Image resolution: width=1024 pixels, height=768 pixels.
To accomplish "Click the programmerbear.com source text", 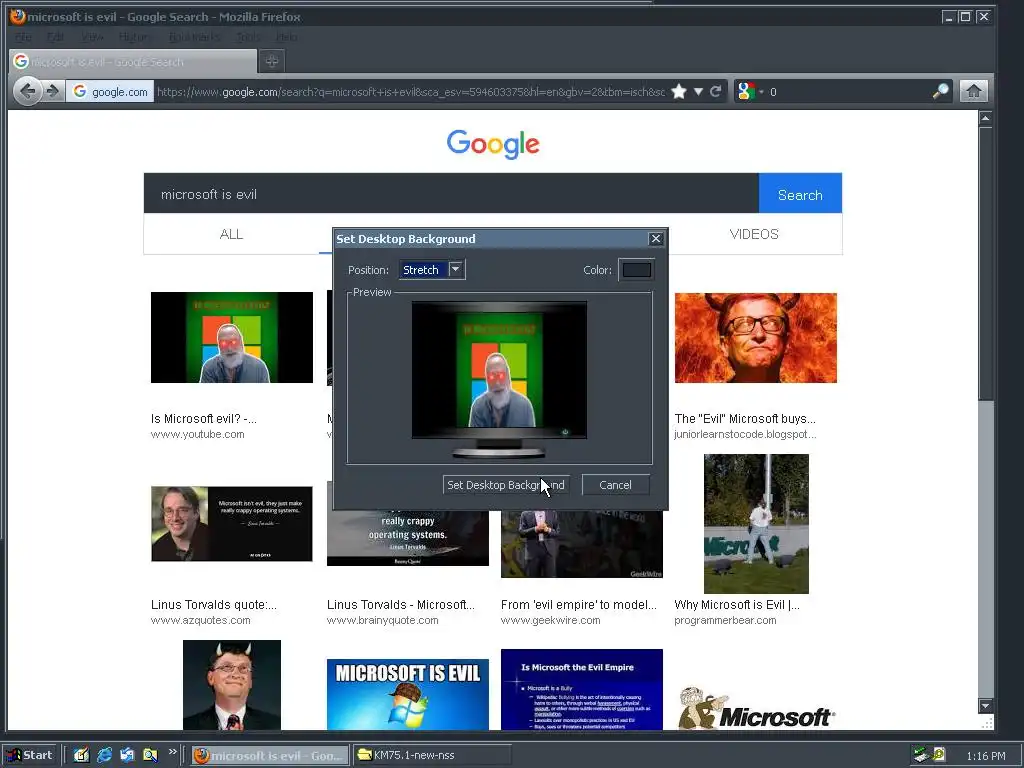I will [726, 620].
